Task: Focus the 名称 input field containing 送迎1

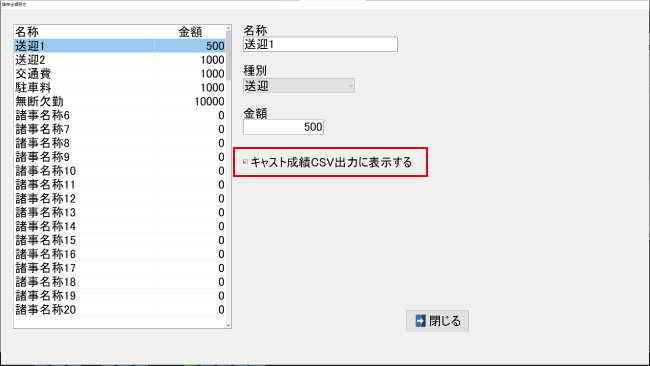Action: [x=320, y=44]
